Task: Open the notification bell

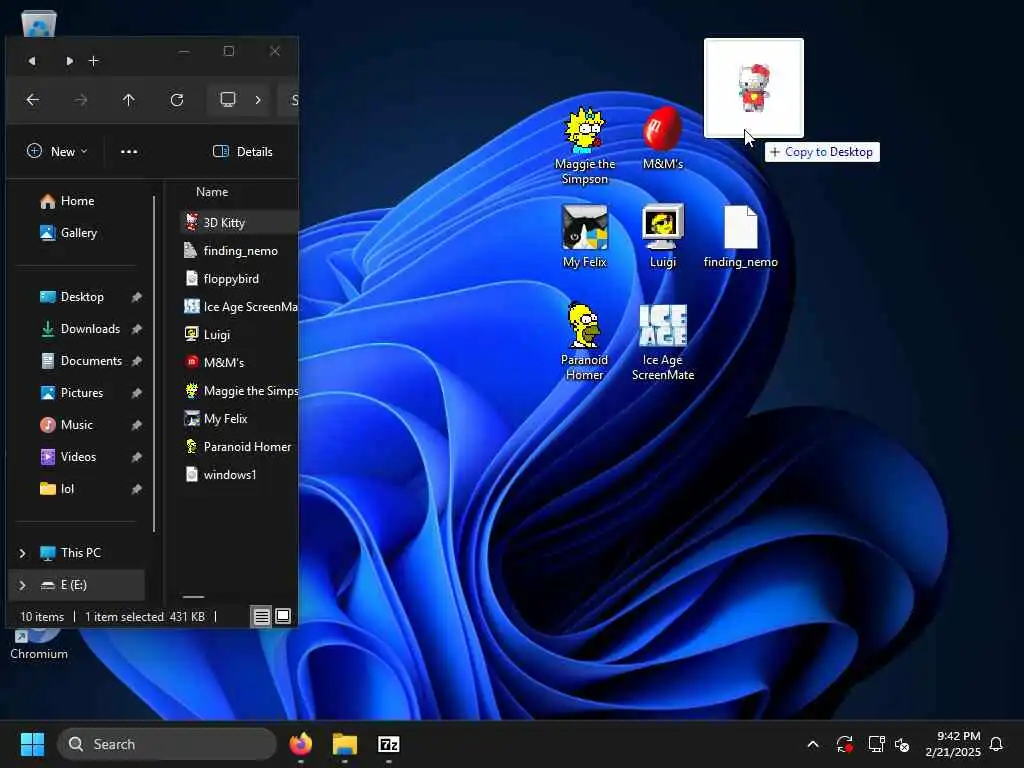Action: click(997, 744)
